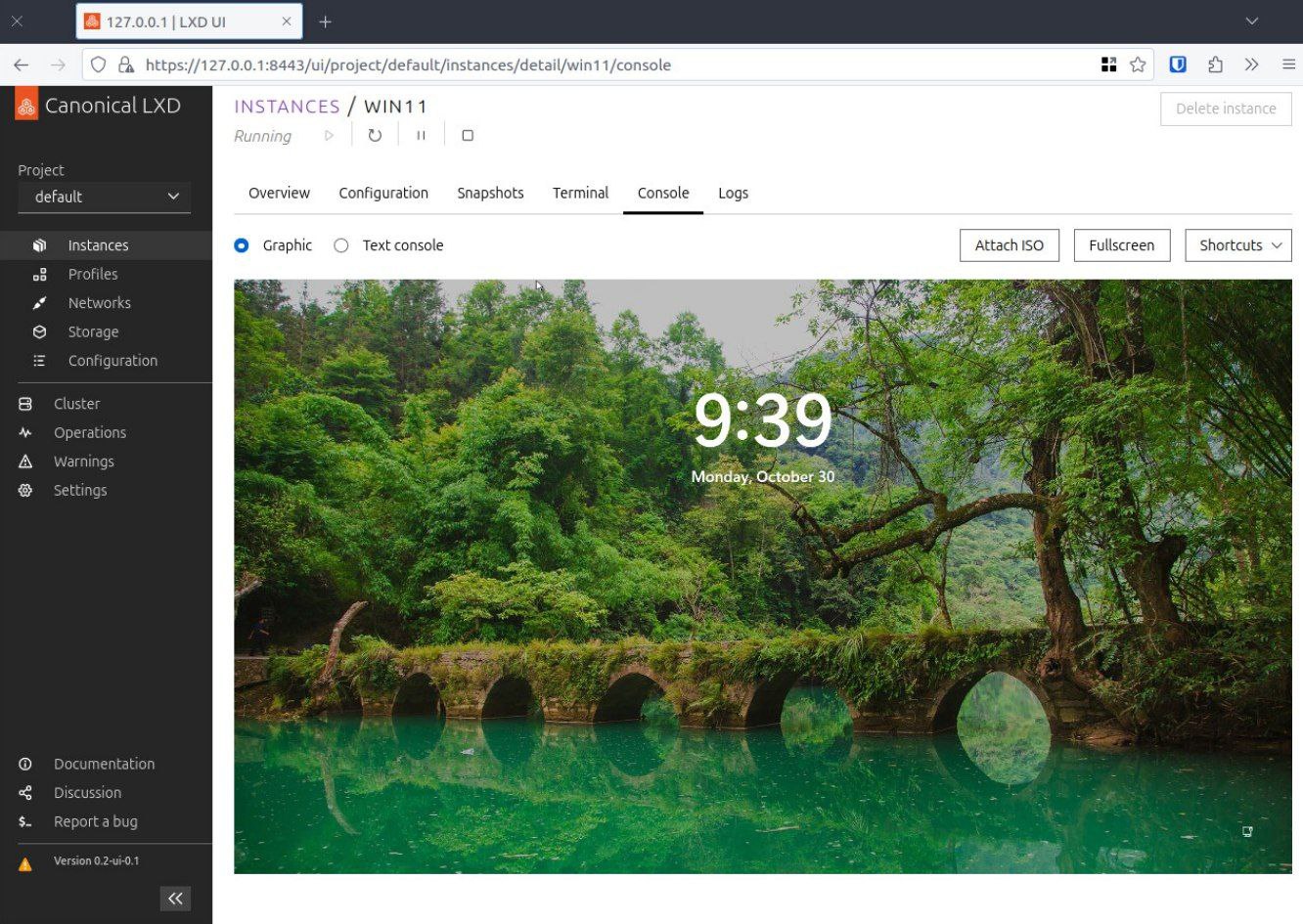Image resolution: width=1303 pixels, height=924 pixels.
Task: Click the Attach ISO button
Action: click(x=1010, y=245)
